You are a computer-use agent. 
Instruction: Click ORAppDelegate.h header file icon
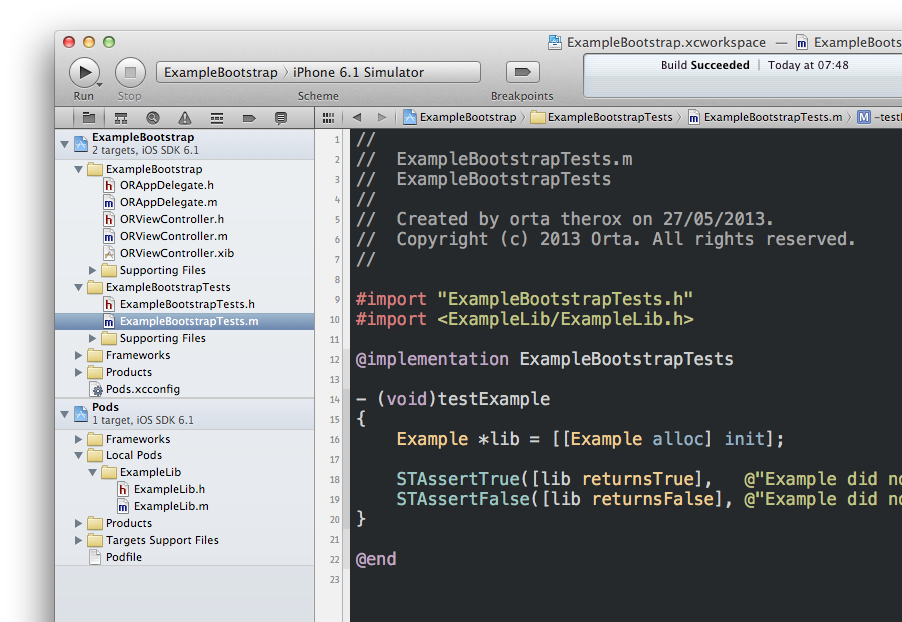pos(109,185)
